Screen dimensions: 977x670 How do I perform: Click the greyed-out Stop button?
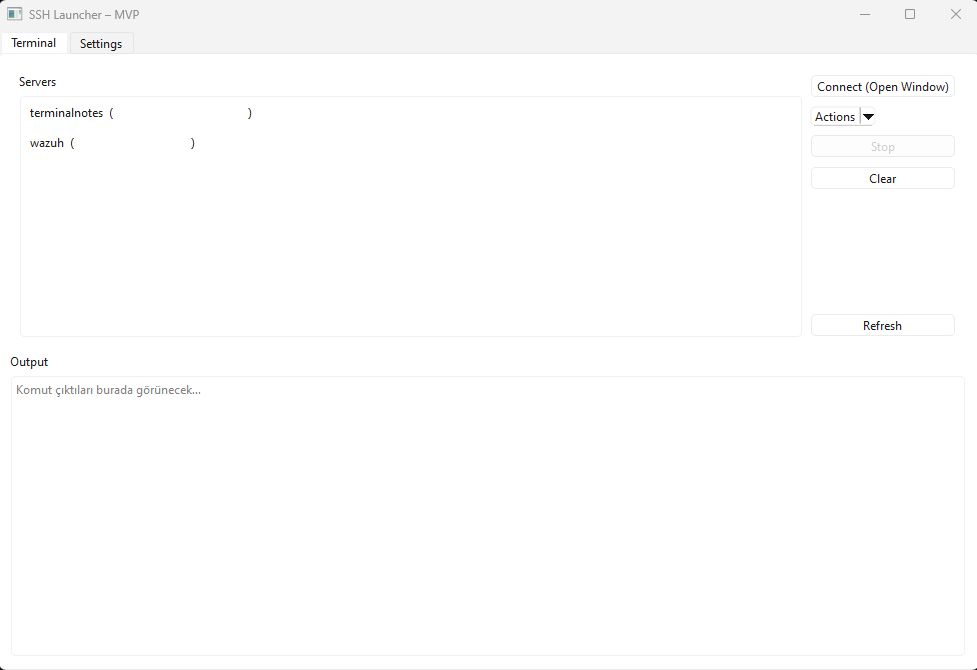pos(882,147)
